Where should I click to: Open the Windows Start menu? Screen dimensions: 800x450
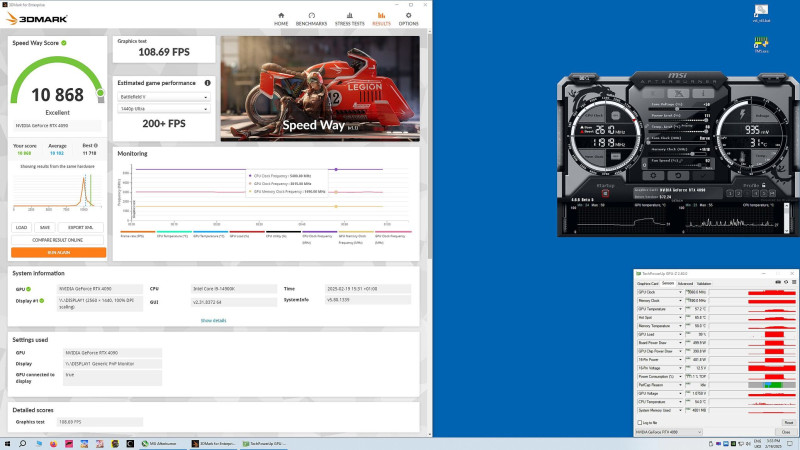(x=7, y=444)
